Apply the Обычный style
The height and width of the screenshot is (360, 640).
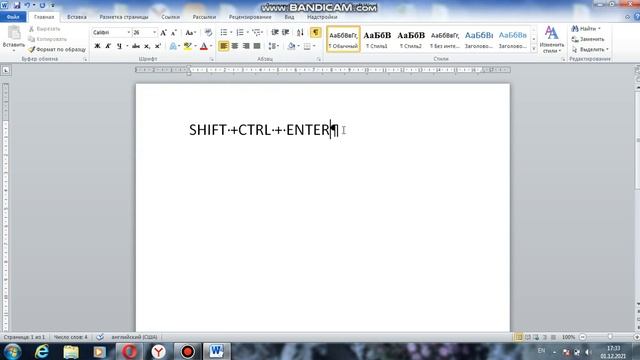pos(343,39)
